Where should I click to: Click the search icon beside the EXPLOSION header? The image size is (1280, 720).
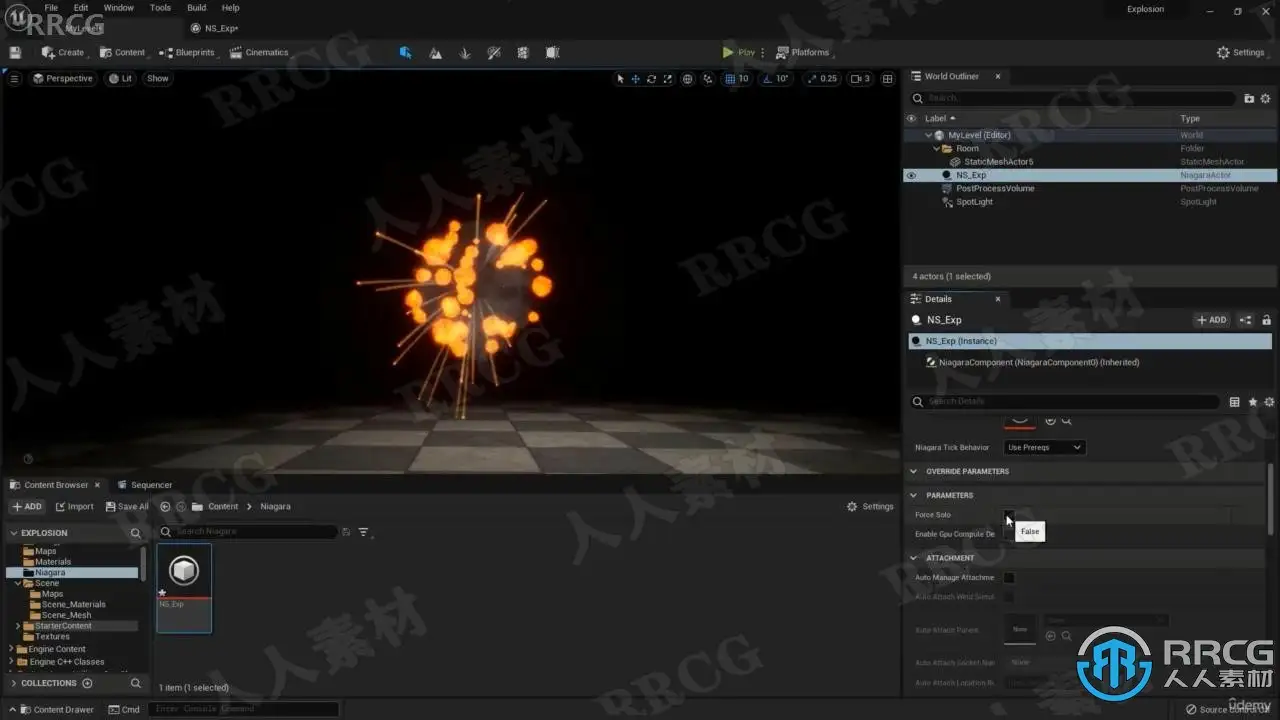click(136, 533)
